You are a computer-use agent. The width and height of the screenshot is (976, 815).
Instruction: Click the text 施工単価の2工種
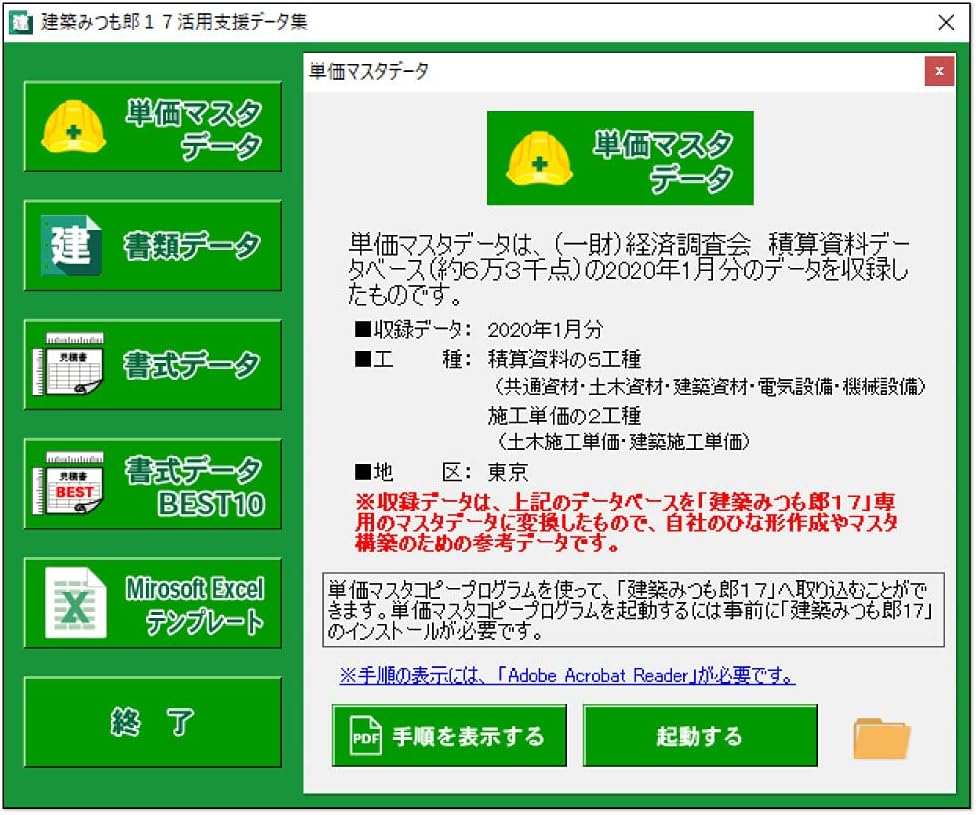click(x=565, y=416)
